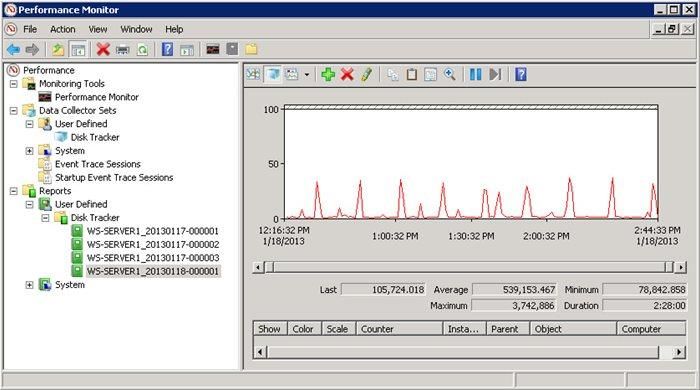Image resolution: width=700 pixels, height=390 pixels.
Task: Open the Help menu
Action: (x=174, y=29)
